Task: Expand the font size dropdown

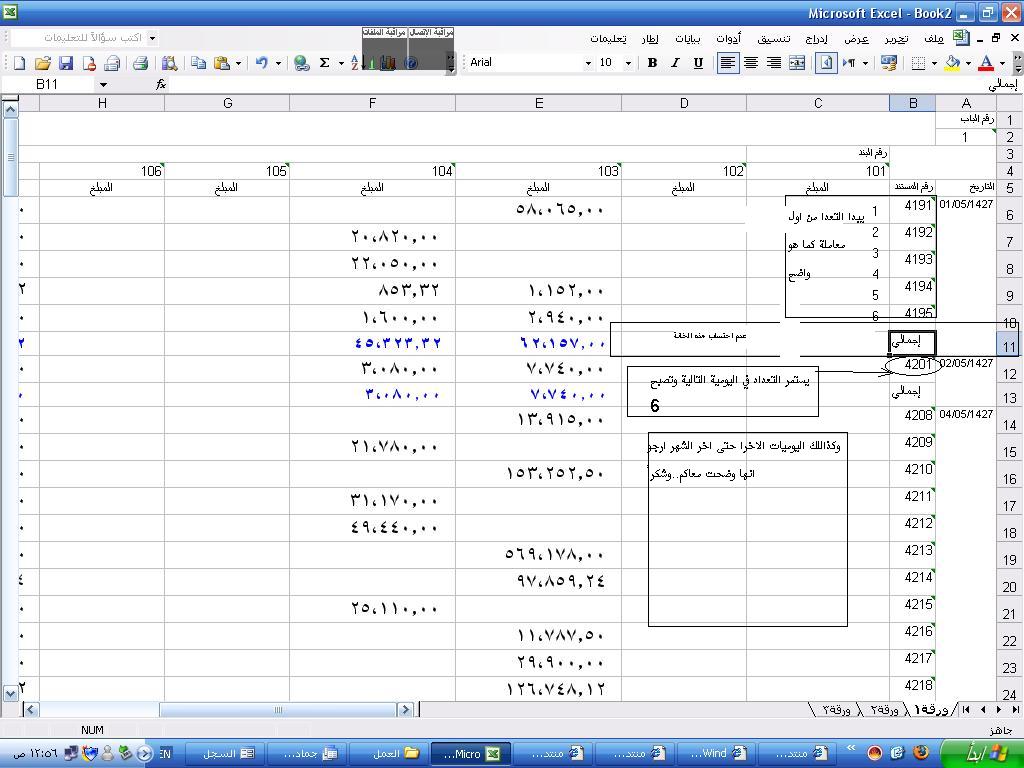Action: (628, 63)
